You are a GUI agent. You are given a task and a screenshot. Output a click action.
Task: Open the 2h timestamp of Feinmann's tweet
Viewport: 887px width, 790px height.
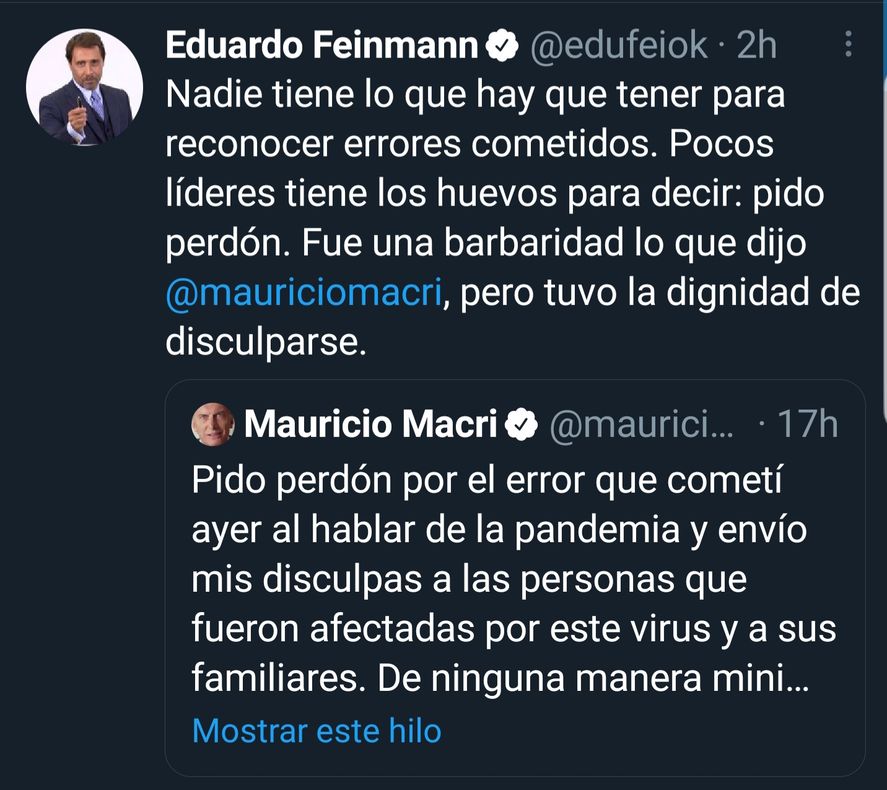(756, 44)
